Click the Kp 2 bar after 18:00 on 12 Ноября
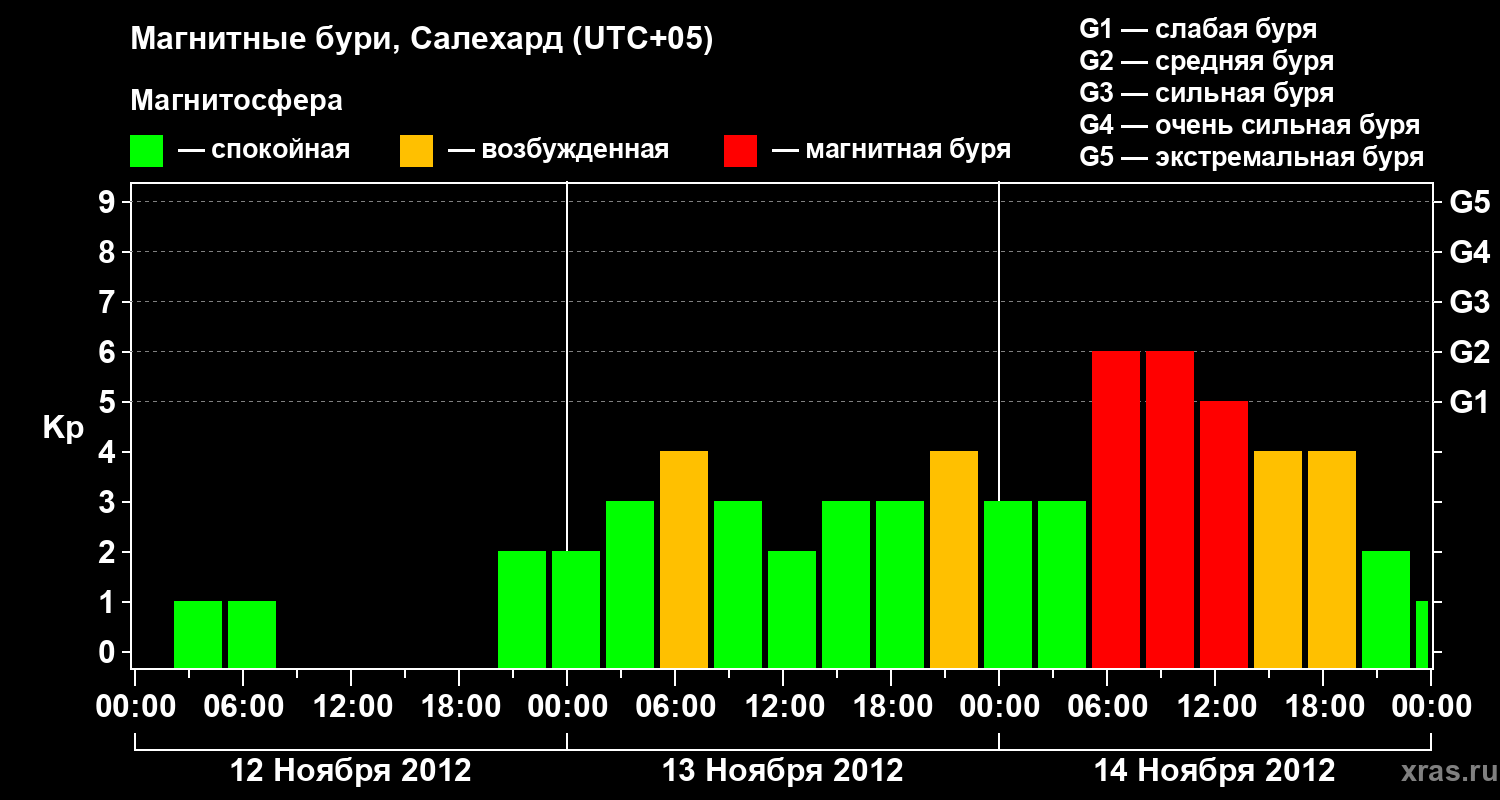The width and height of the screenshot is (1500, 800). click(x=522, y=609)
